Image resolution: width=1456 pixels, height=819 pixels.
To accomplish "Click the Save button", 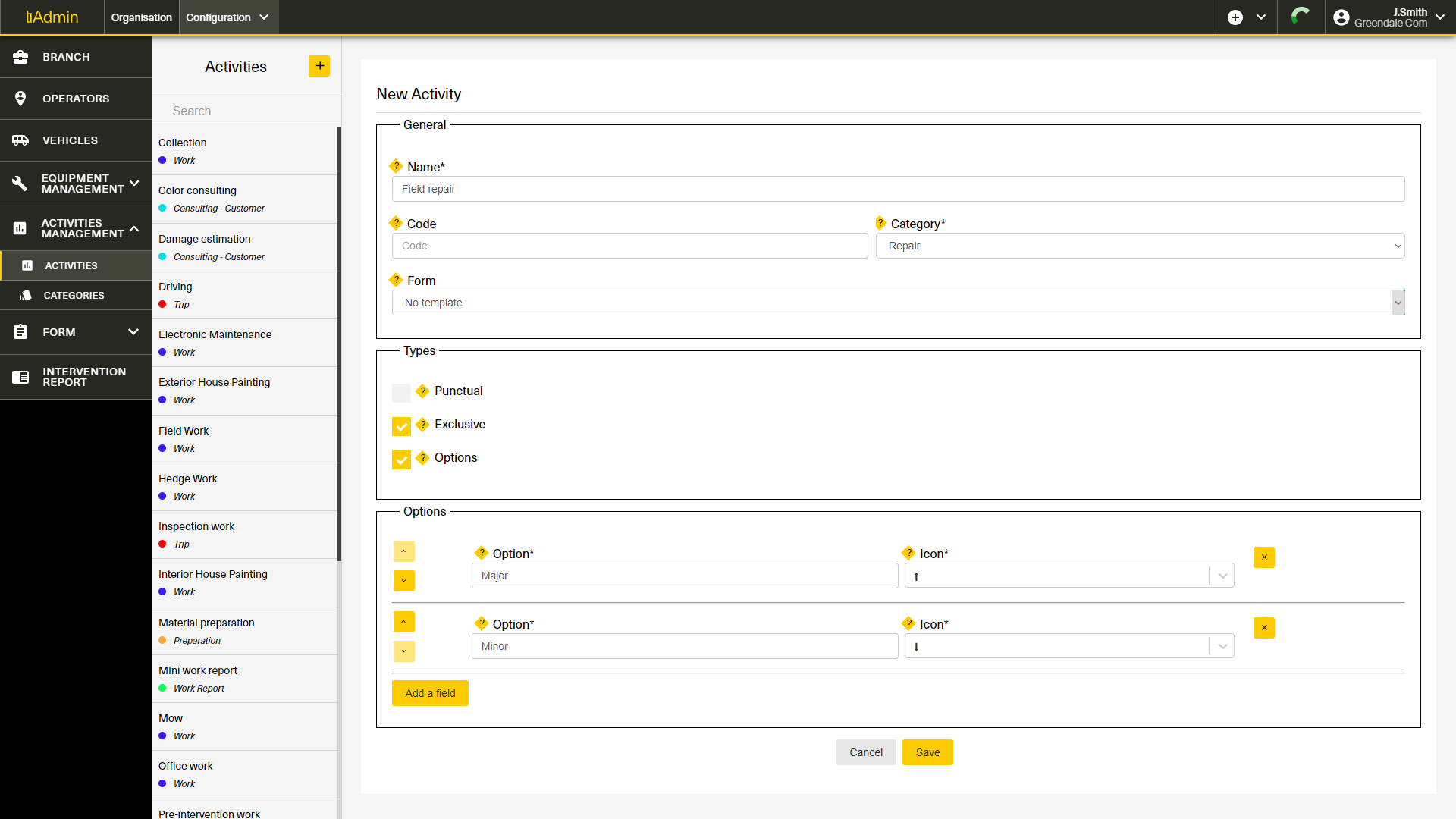I will 927,752.
